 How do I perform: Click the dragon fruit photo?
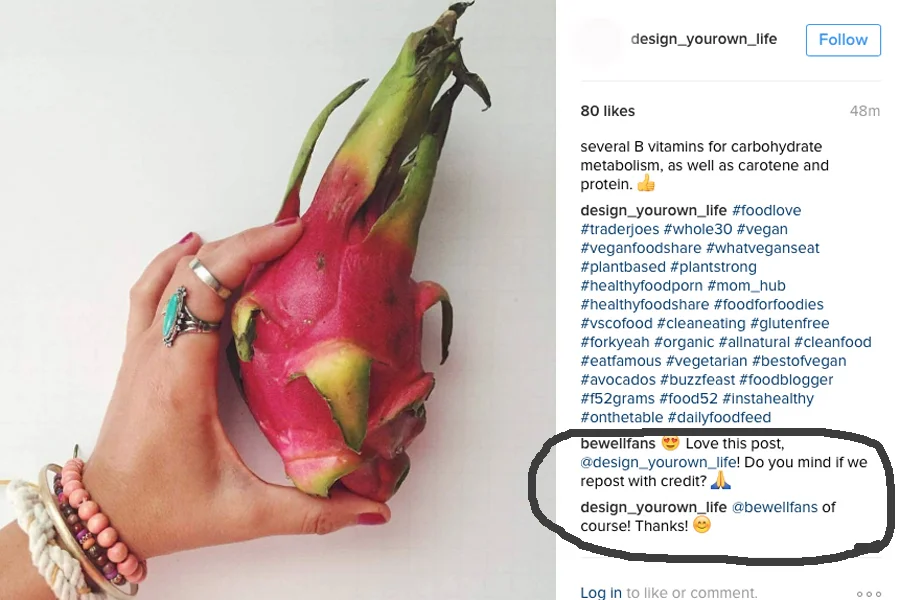tap(278, 300)
